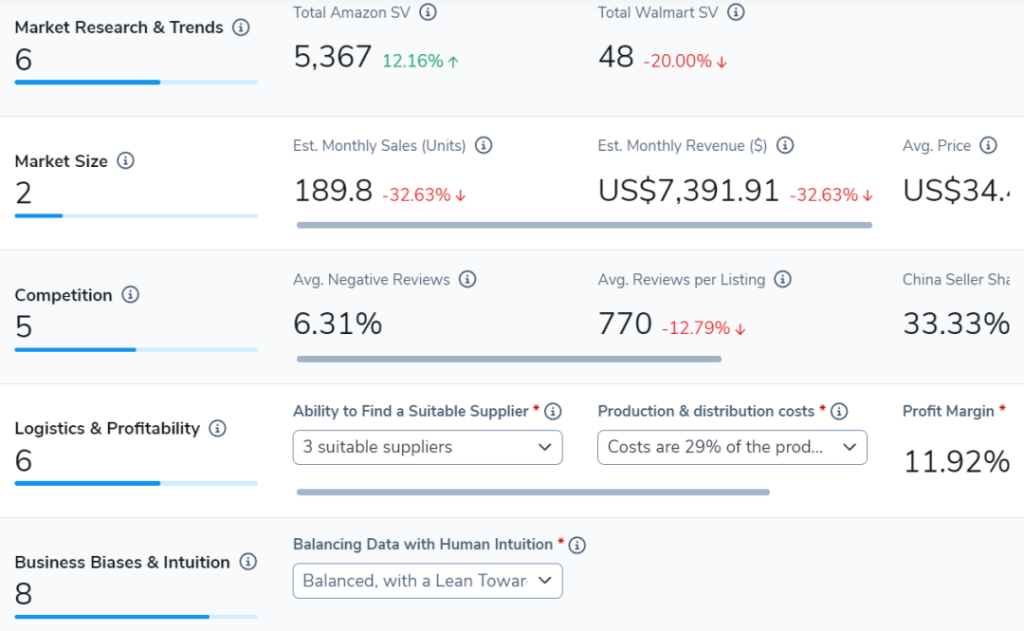This screenshot has width=1024, height=631.
Task: Click Logistics & Profitability info icon
Action: click(218, 429)
